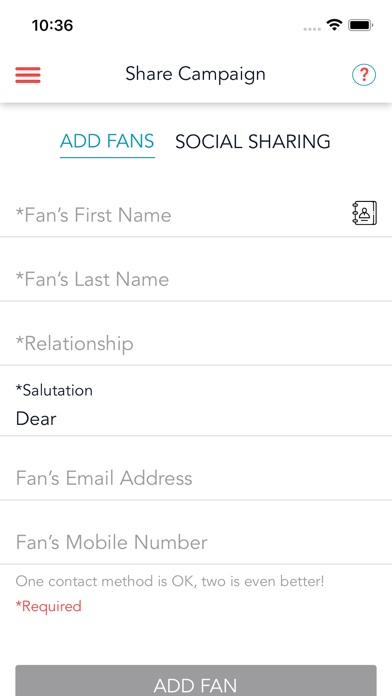This screenshot has width=392, height=696.
Task: Focus the Fan's Mobile Number field
Action: tap(196, 542)
